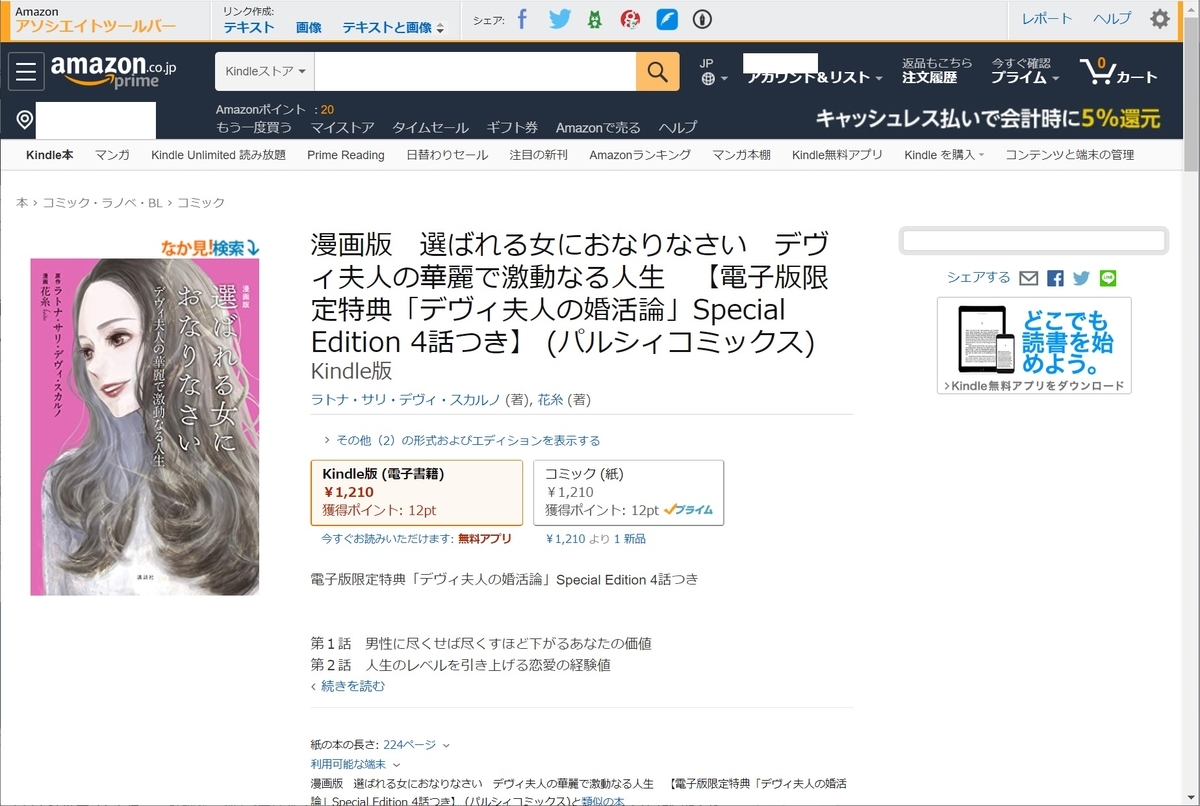Open the マンガ tab
The height and width of the screenshot is (806, 1200).
click(x=112, y=155)
